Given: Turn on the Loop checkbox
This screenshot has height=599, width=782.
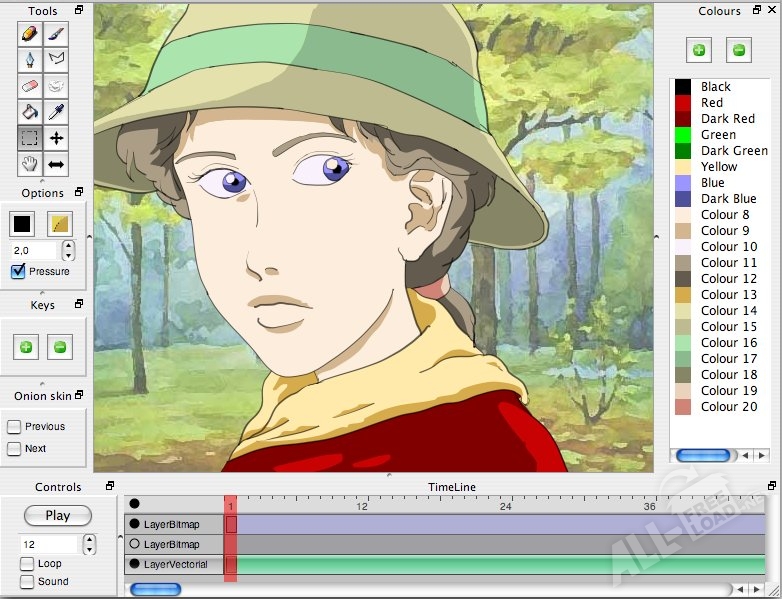Looking at the screenshot, I should click(x=27, y=564).
